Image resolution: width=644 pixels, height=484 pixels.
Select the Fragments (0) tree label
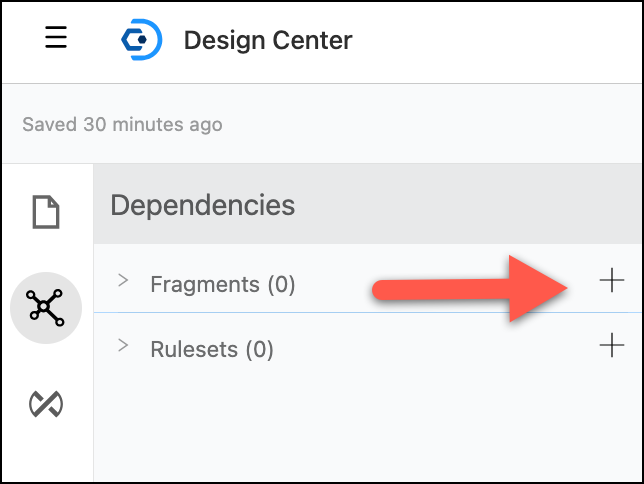click(222, 284)
